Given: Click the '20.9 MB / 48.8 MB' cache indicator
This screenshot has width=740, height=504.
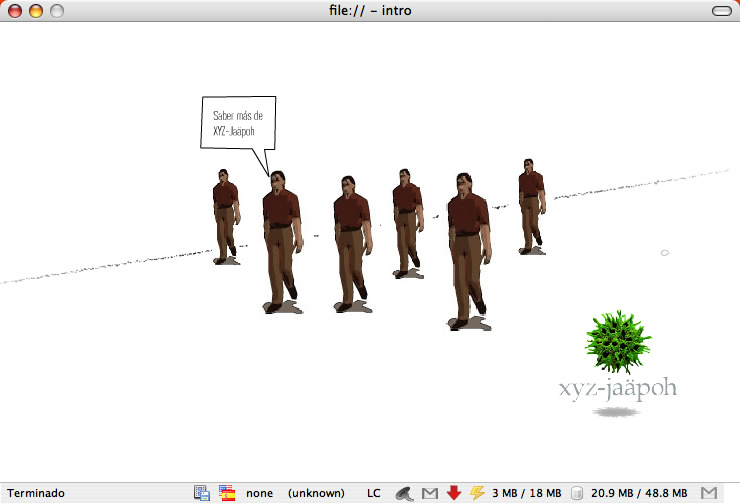Looking at the screenshot, I should 639,493.
